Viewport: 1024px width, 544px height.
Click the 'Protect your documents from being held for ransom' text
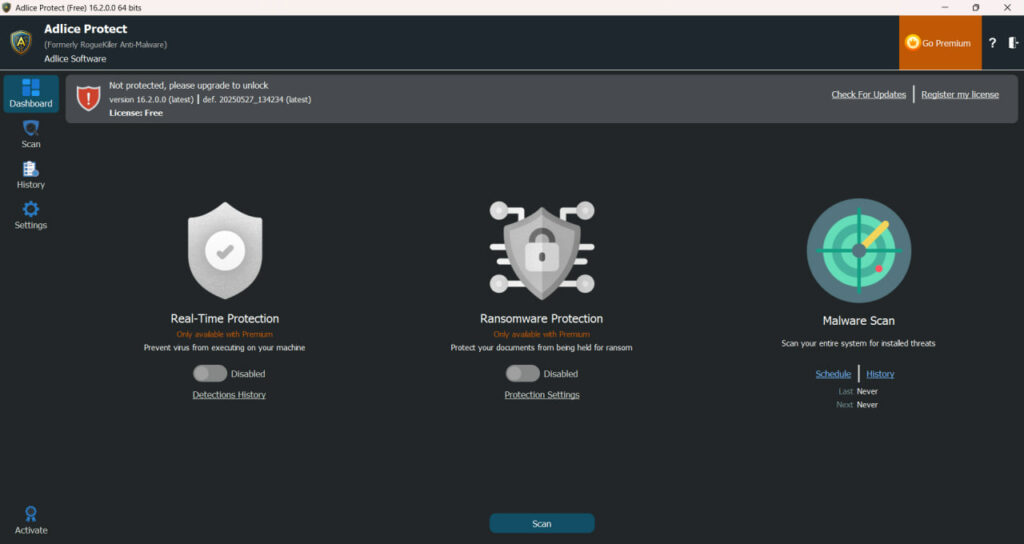[x=541, y=347]
